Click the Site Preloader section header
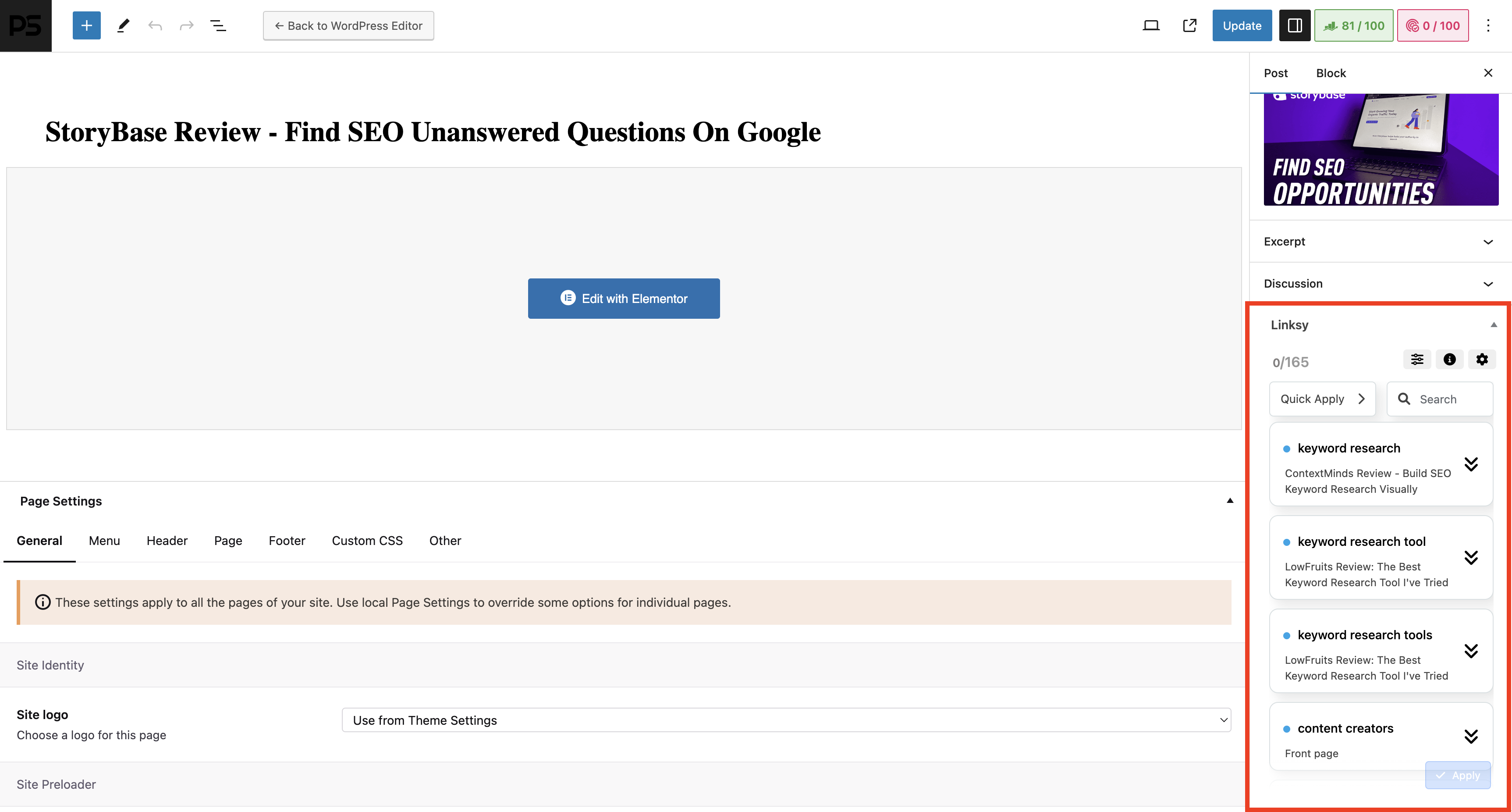 pos(622,784)
